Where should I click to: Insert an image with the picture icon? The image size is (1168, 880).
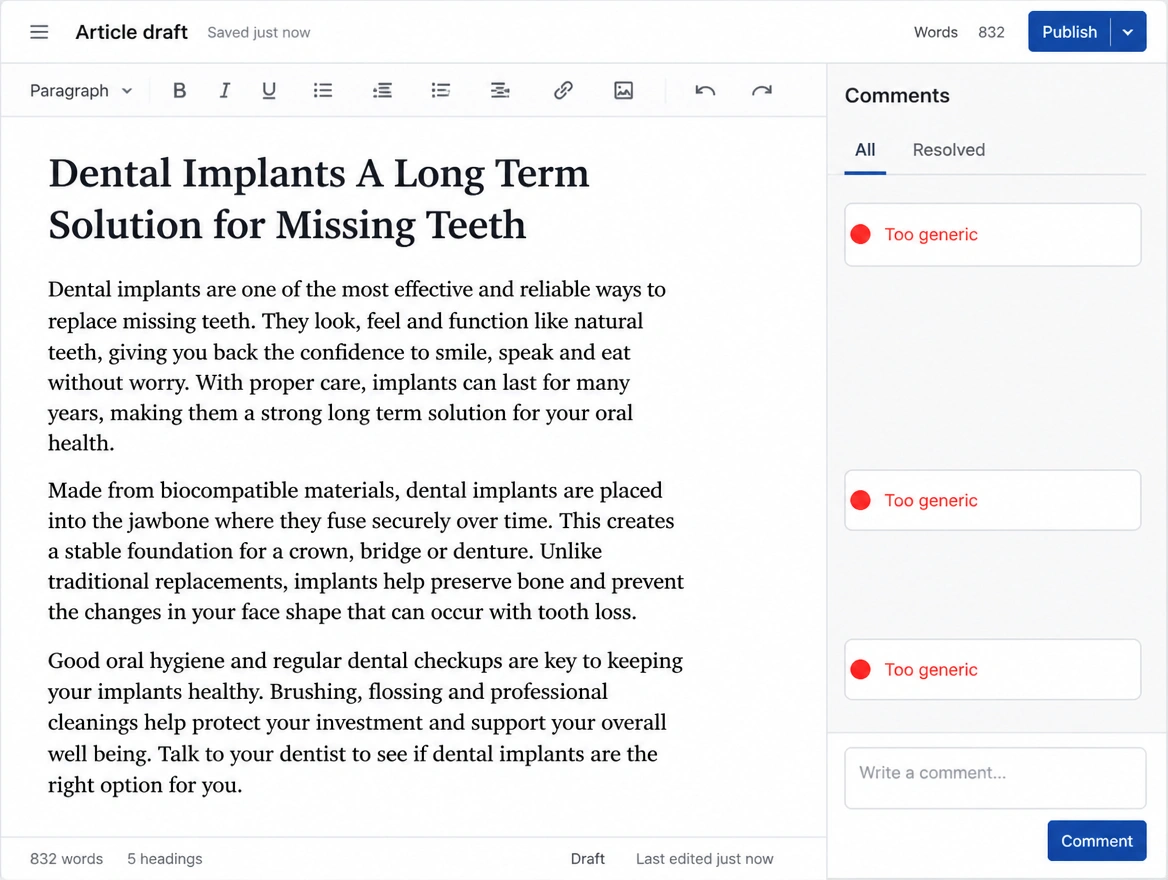pos(623,91)
